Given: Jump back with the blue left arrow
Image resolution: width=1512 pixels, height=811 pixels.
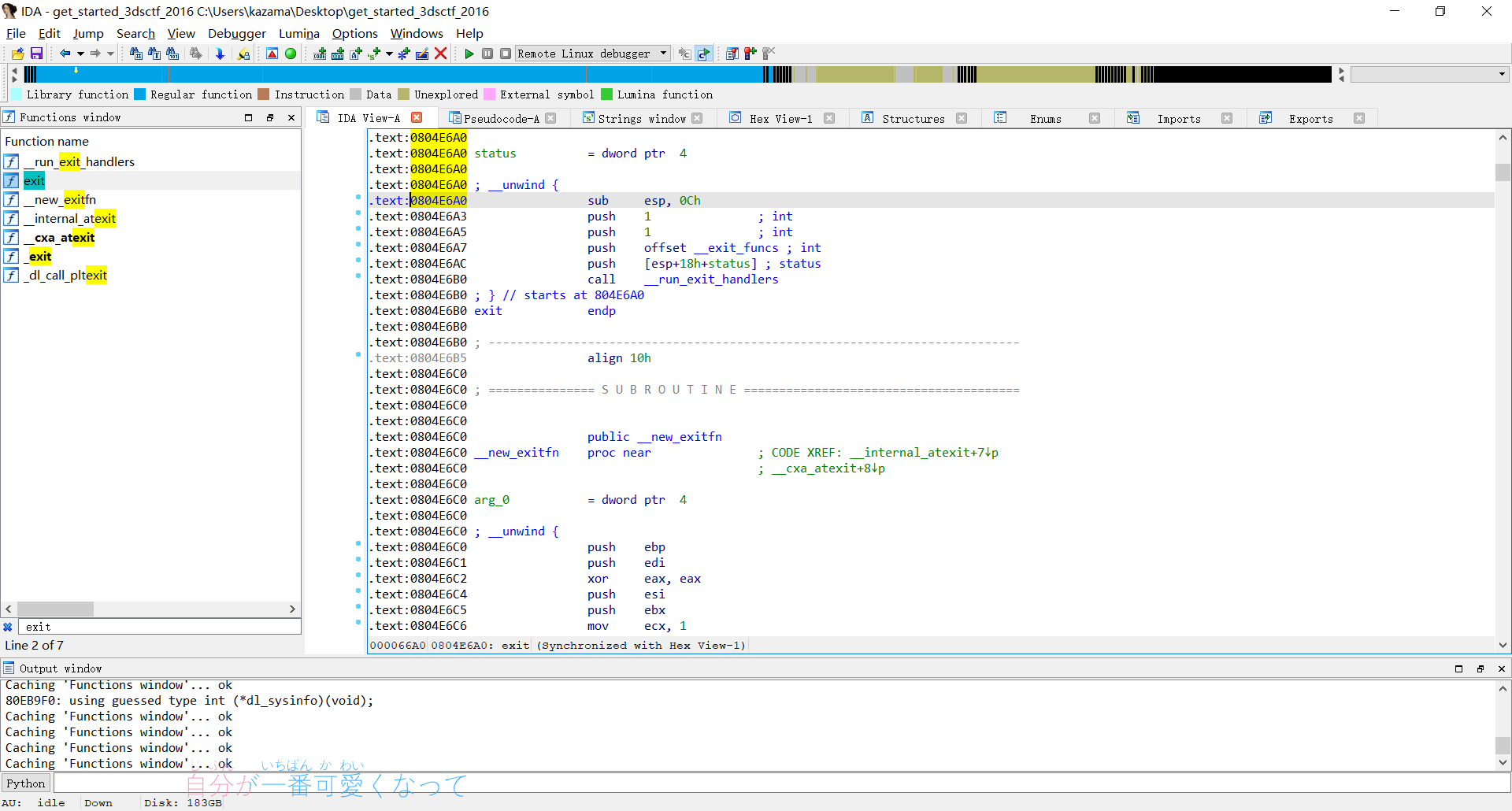Looking at the screenshot, I should tap(65, 54).
